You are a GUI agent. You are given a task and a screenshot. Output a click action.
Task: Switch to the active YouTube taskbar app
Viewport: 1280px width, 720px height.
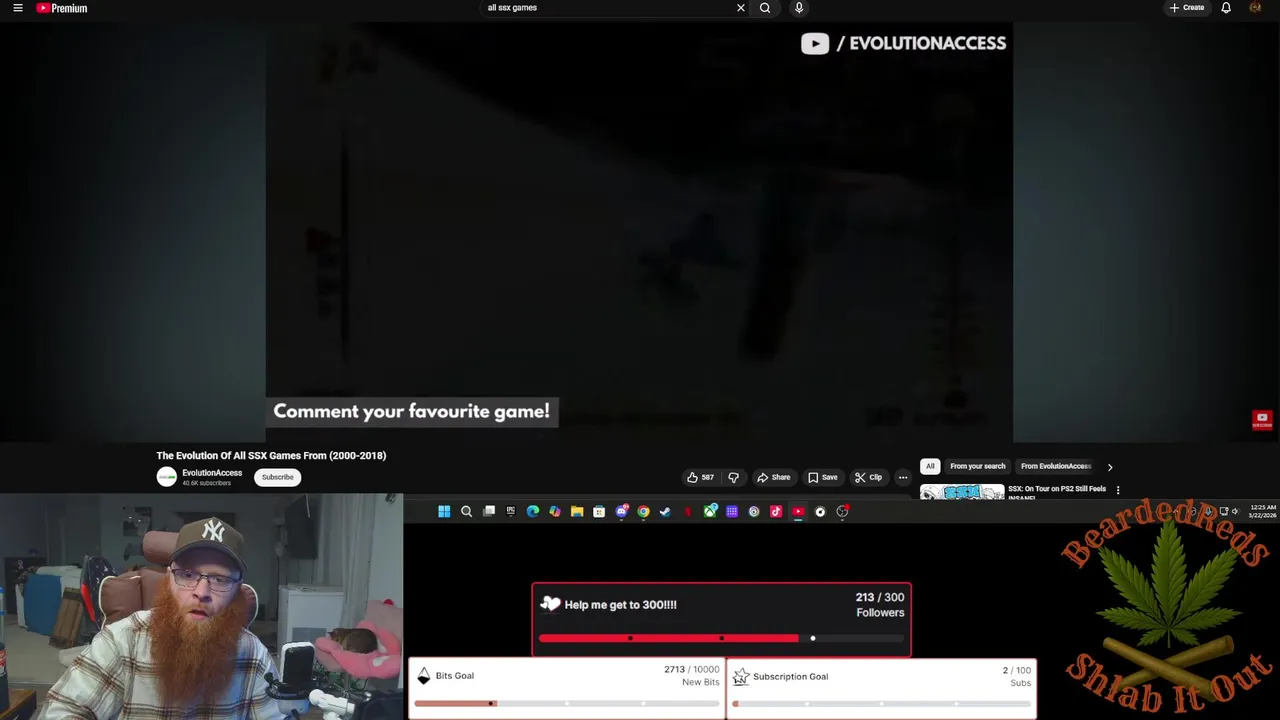coord(798,512)
